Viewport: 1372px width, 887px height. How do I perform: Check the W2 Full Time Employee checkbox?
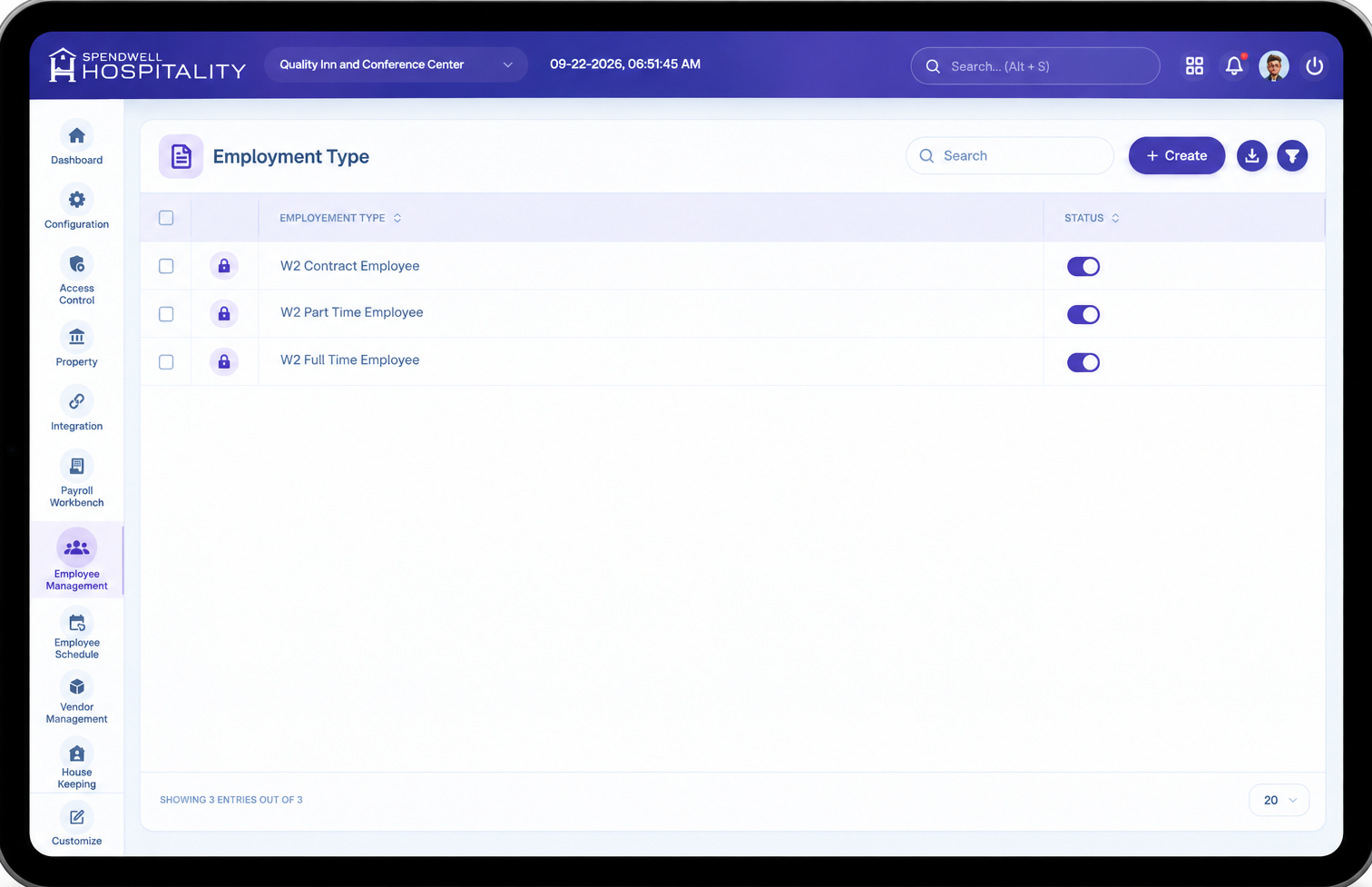[x=166, y=362]
